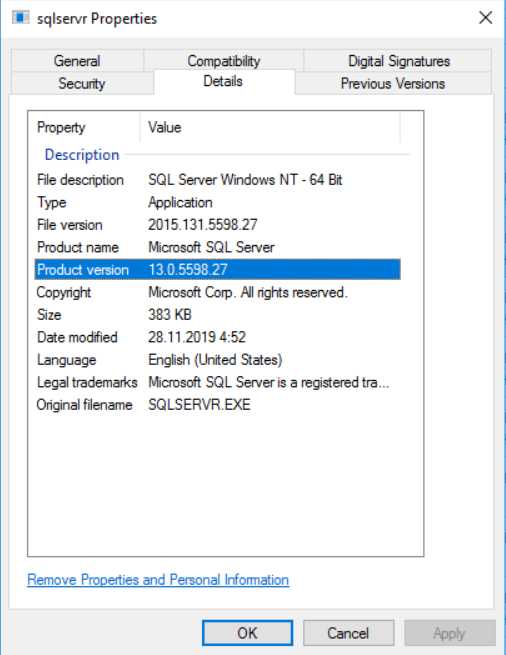Click value 'Microsoft Corp. All rights reserved.'

tap(248, 292)
